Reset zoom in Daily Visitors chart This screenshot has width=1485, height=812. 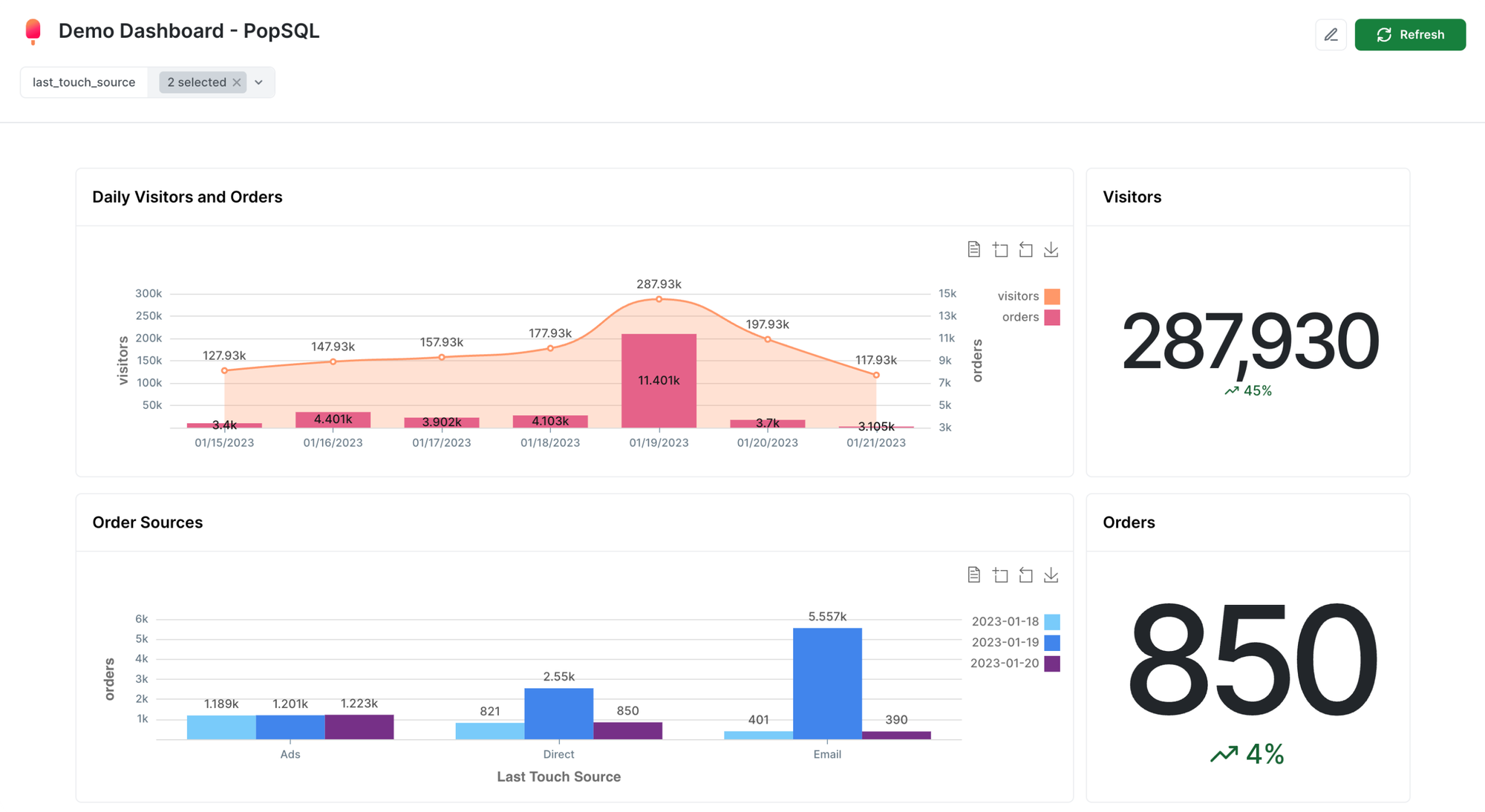(x=1025, y=249)
